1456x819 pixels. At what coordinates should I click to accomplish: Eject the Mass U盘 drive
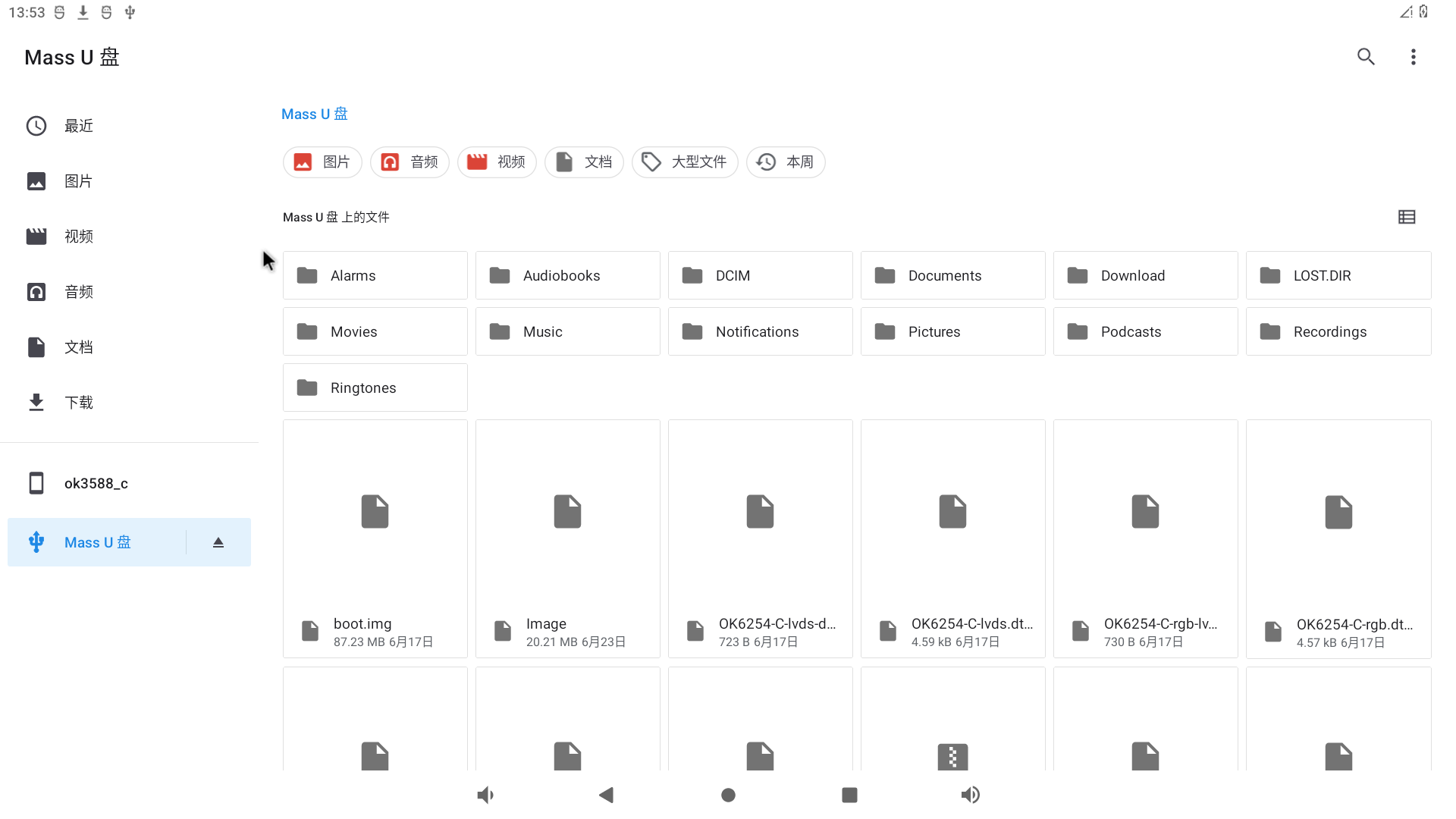tap(218, 542)
